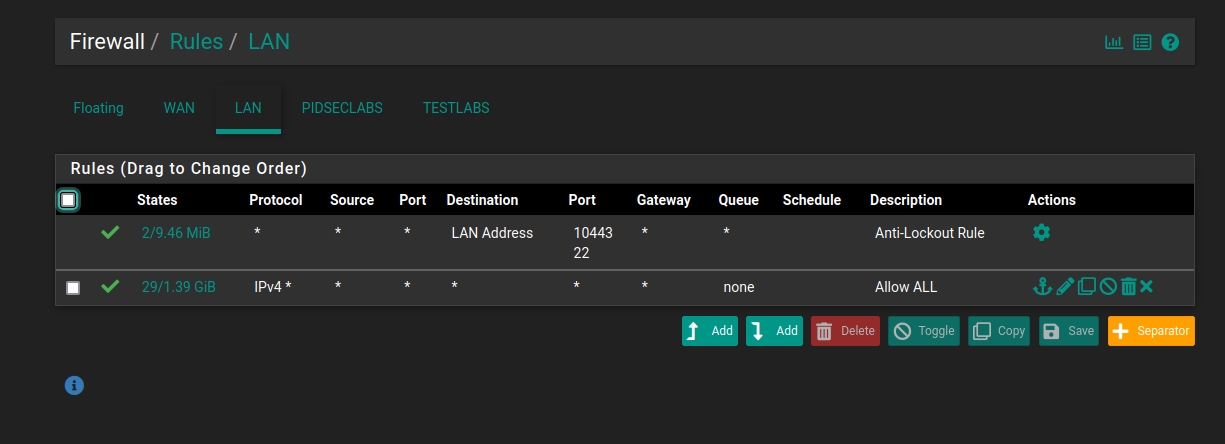Viewport: 1225px width, 444px height.
Task: Disable the Allow ALL rule via ban icon
Action: tap(1108, 287)
